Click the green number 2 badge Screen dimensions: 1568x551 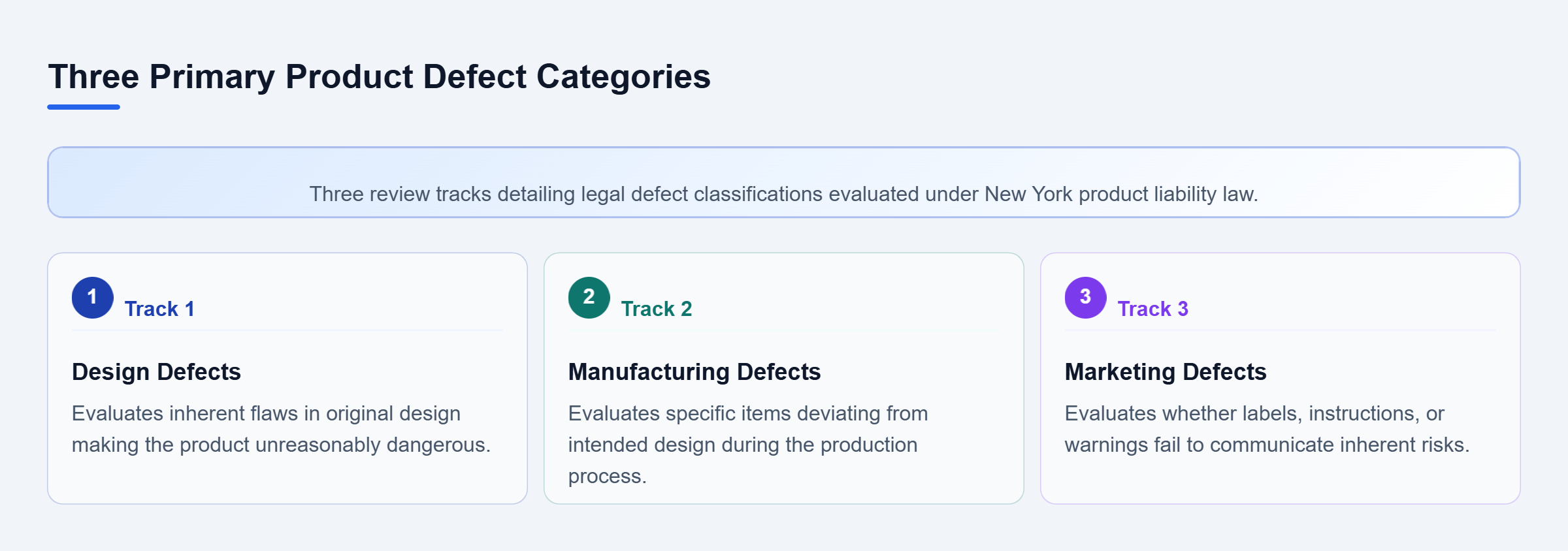click(x=589, y=298)
